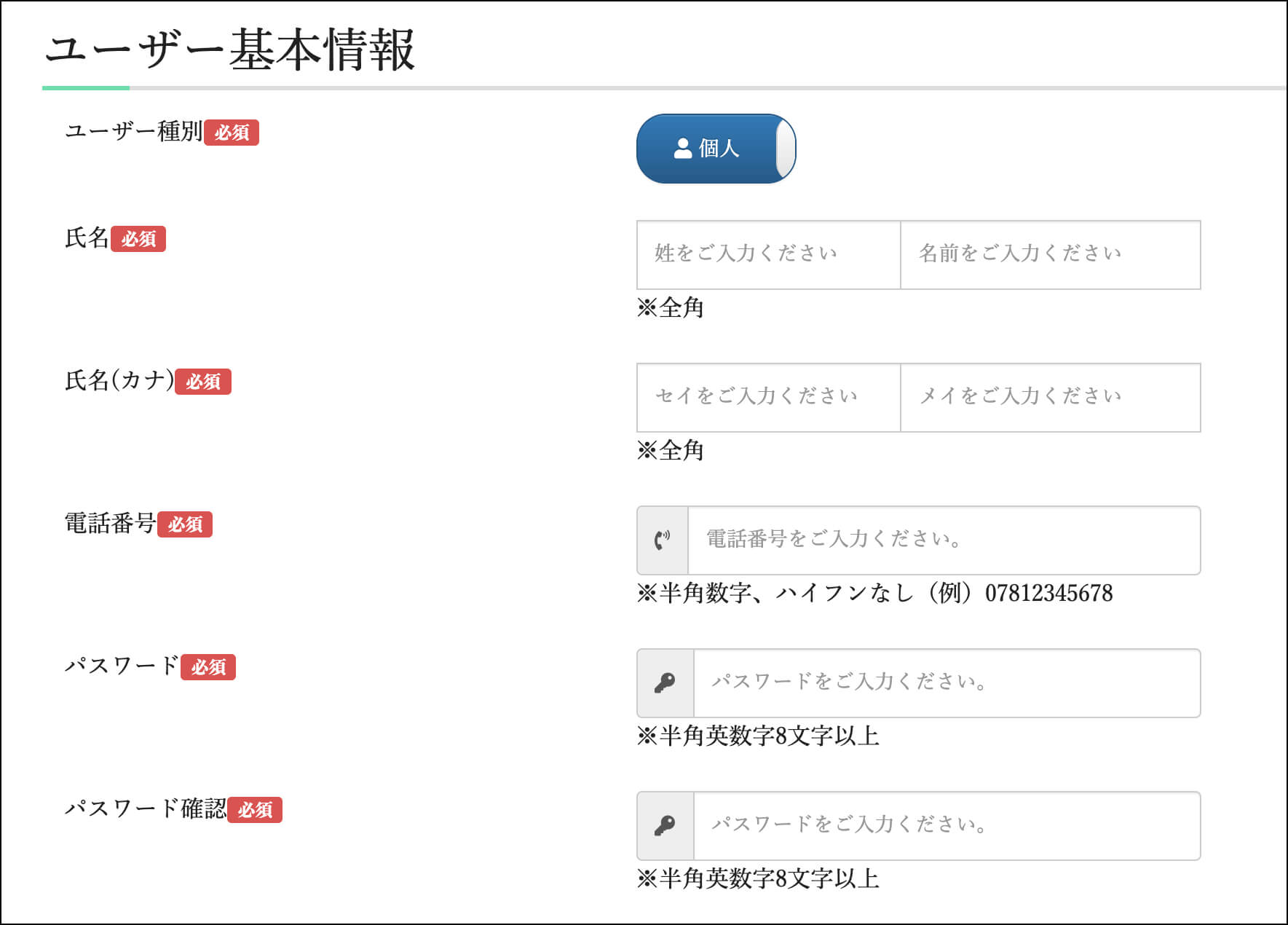1288x925 pixels.
Task: Focus the 電話番号をご入力ください field
Action: (x=944, y=540)
